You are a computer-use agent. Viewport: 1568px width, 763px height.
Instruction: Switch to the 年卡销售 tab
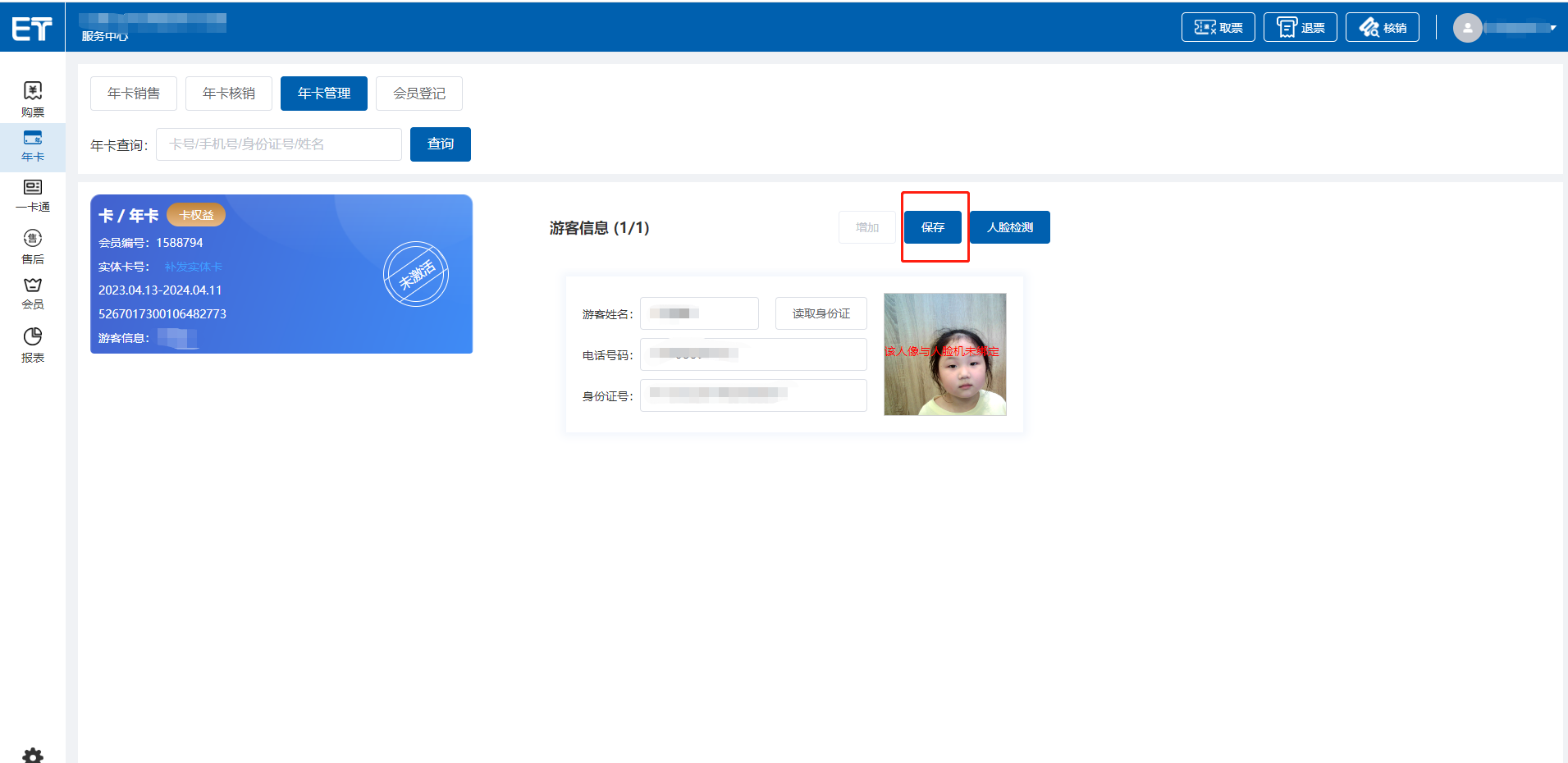(x=134, y=94)
